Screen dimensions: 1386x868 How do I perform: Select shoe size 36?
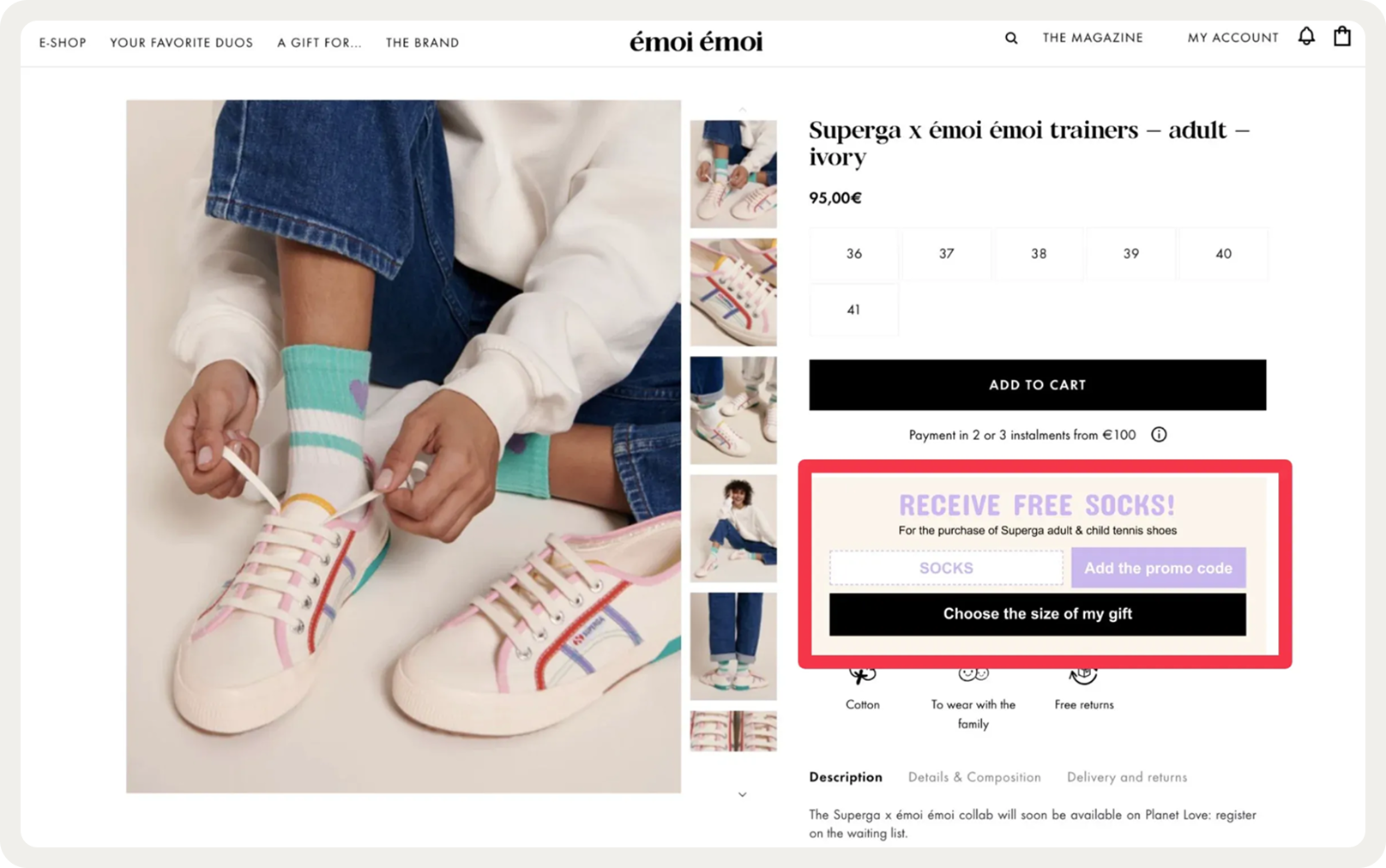(854, 254)
